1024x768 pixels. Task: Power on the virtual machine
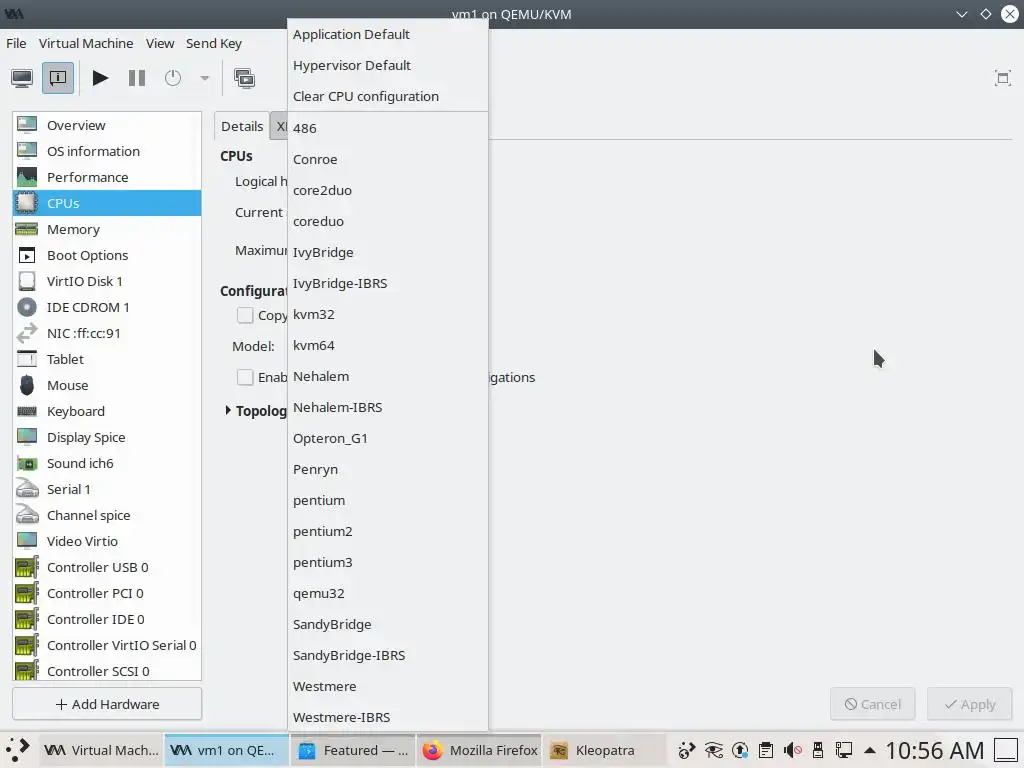click(x=100, y=78)
